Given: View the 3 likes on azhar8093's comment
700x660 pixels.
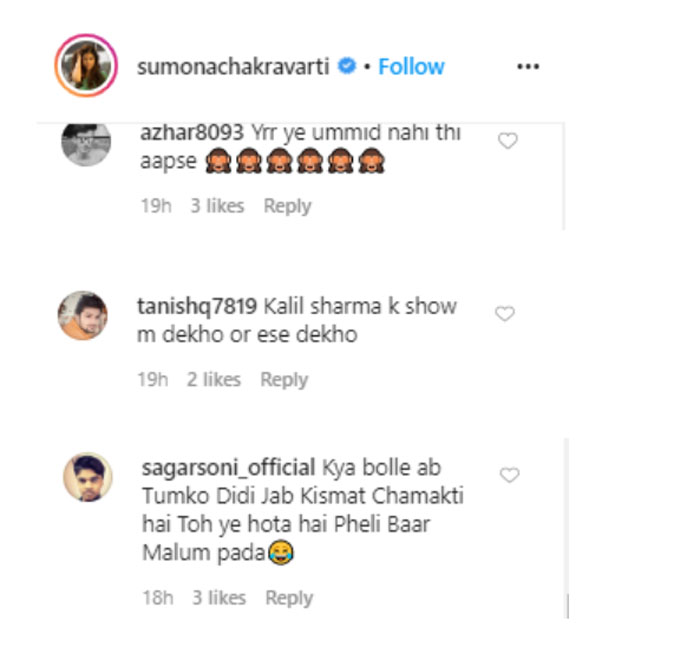Looking at the screenshot, I should click(x=217, y=206).
